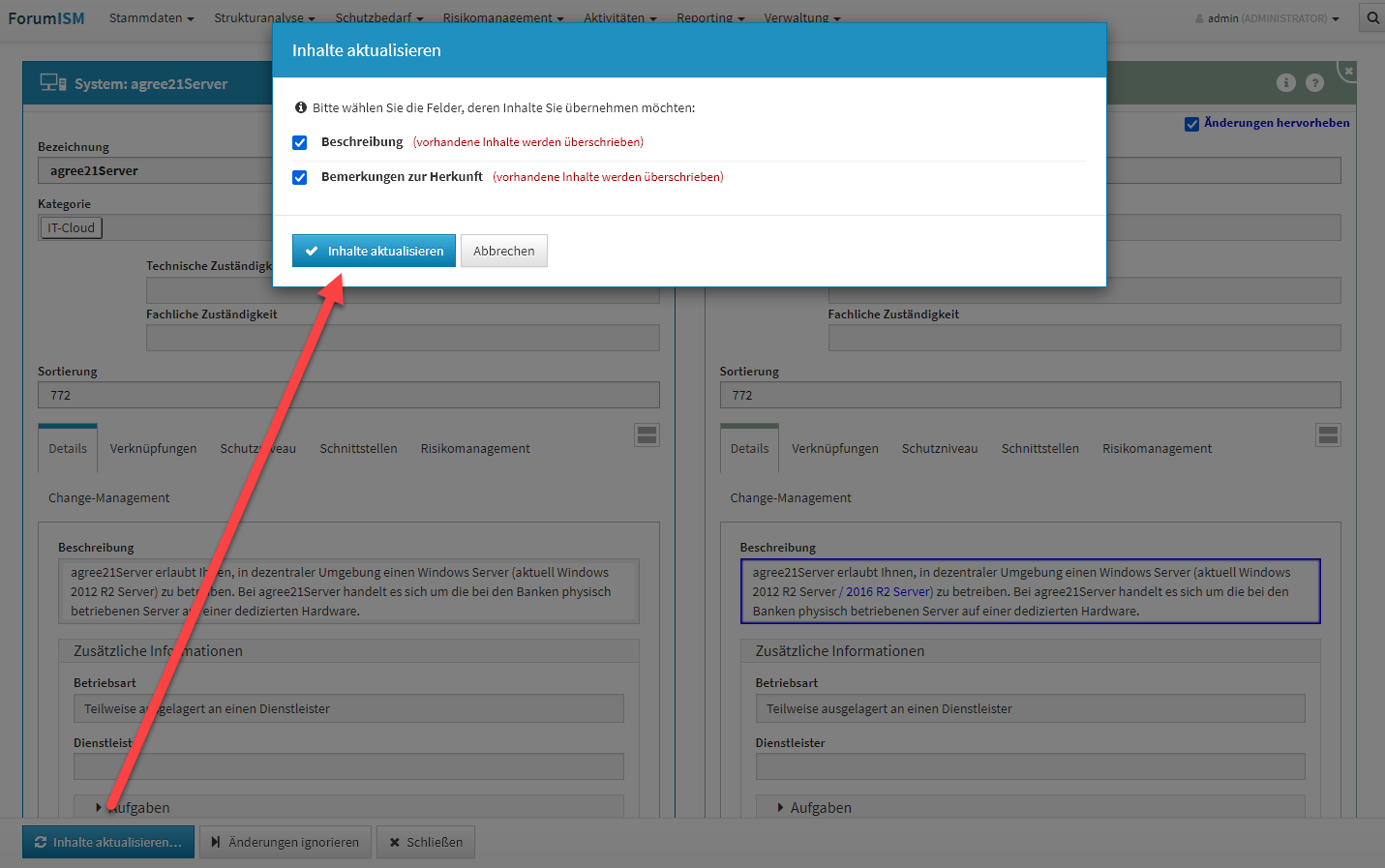Click the left Dienstleister field

(348, 767)
